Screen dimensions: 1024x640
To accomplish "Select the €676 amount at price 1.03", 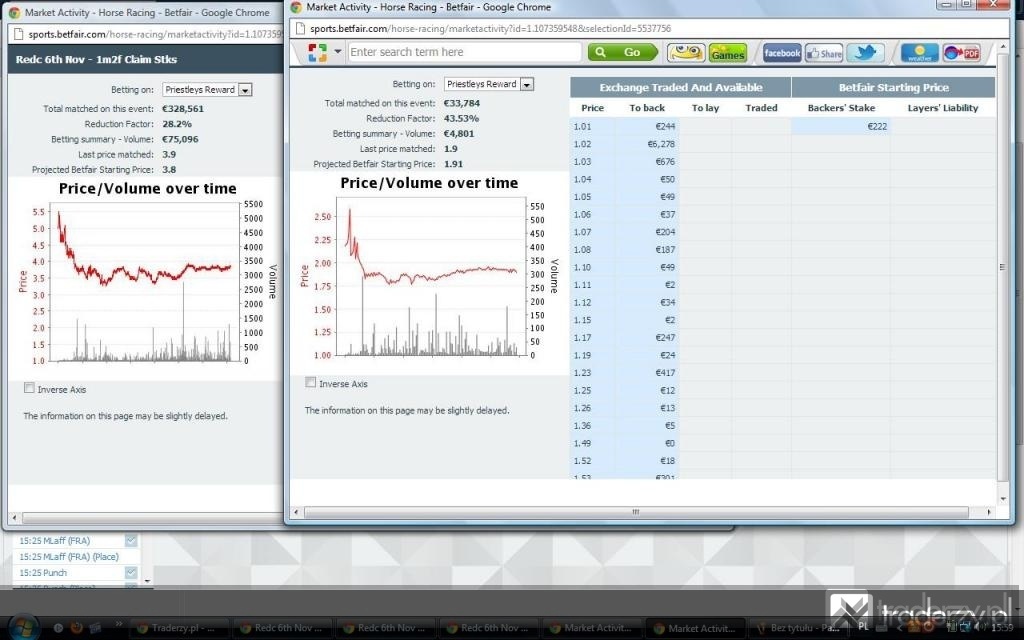I will click(665, 161).
